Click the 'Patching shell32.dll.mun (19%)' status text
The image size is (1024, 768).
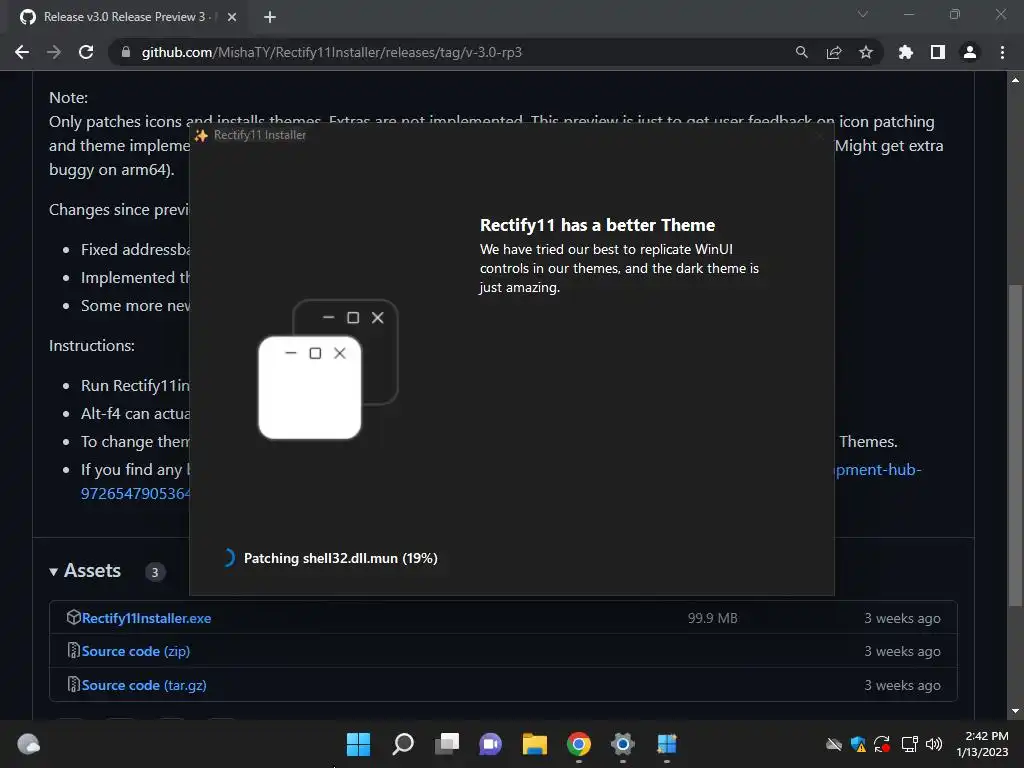coord(341,558)
